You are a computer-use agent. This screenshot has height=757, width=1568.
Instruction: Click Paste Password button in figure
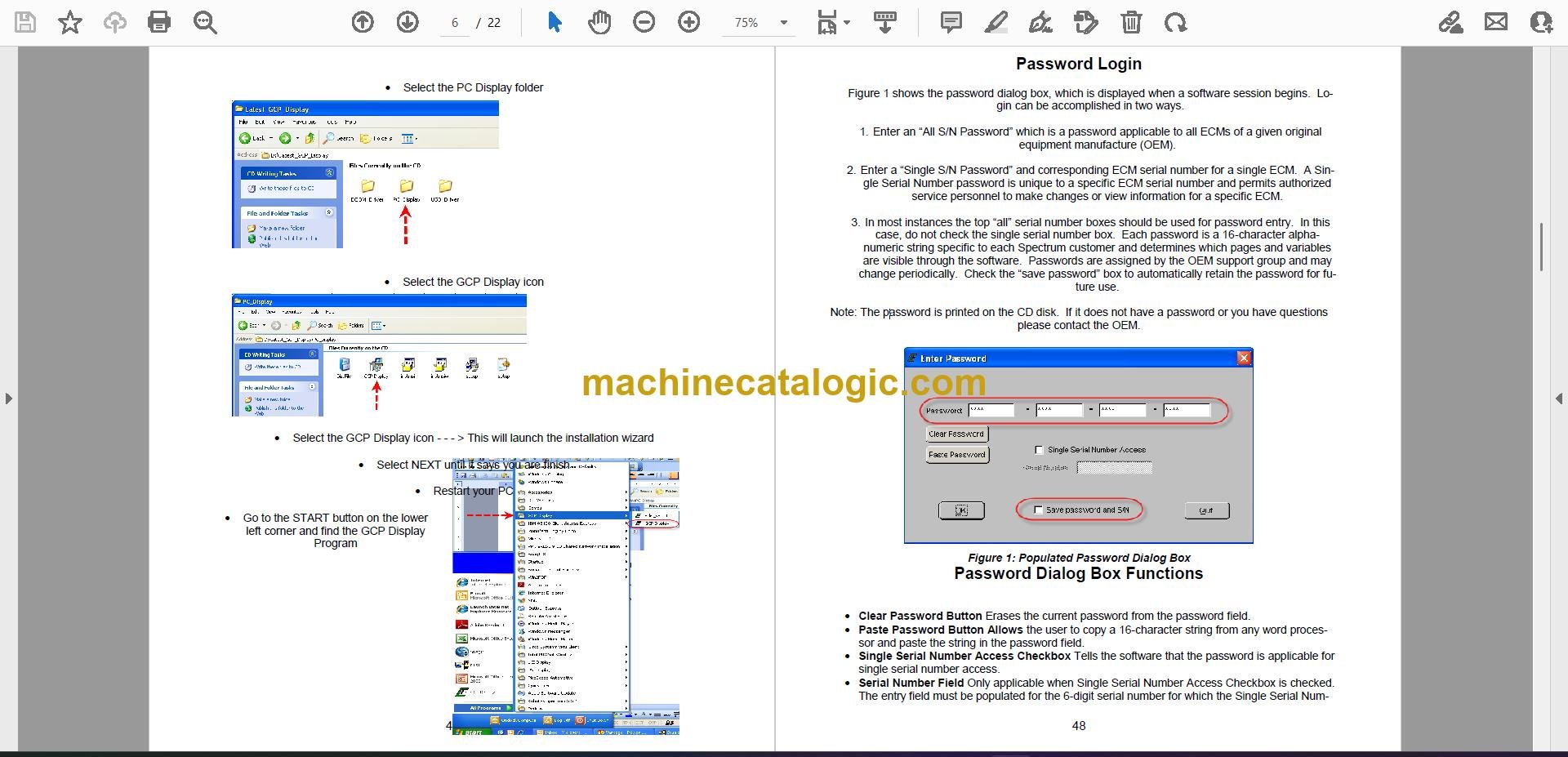tap(957, 454)
